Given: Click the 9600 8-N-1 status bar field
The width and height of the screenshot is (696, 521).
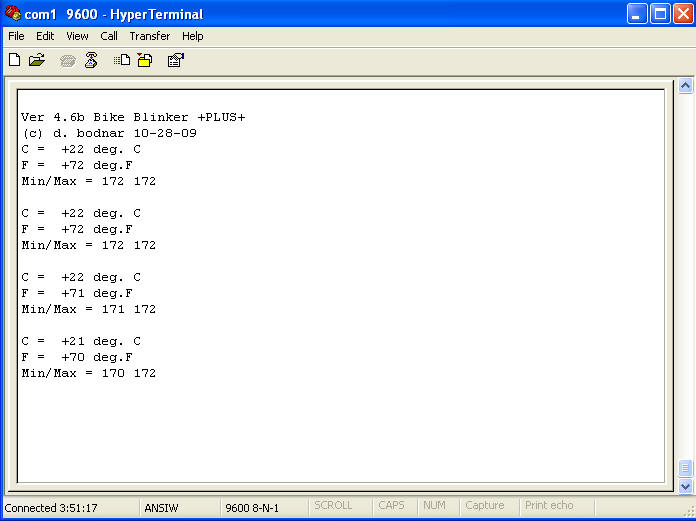Looking at the screenshot, I should click(x=251, y=506).
